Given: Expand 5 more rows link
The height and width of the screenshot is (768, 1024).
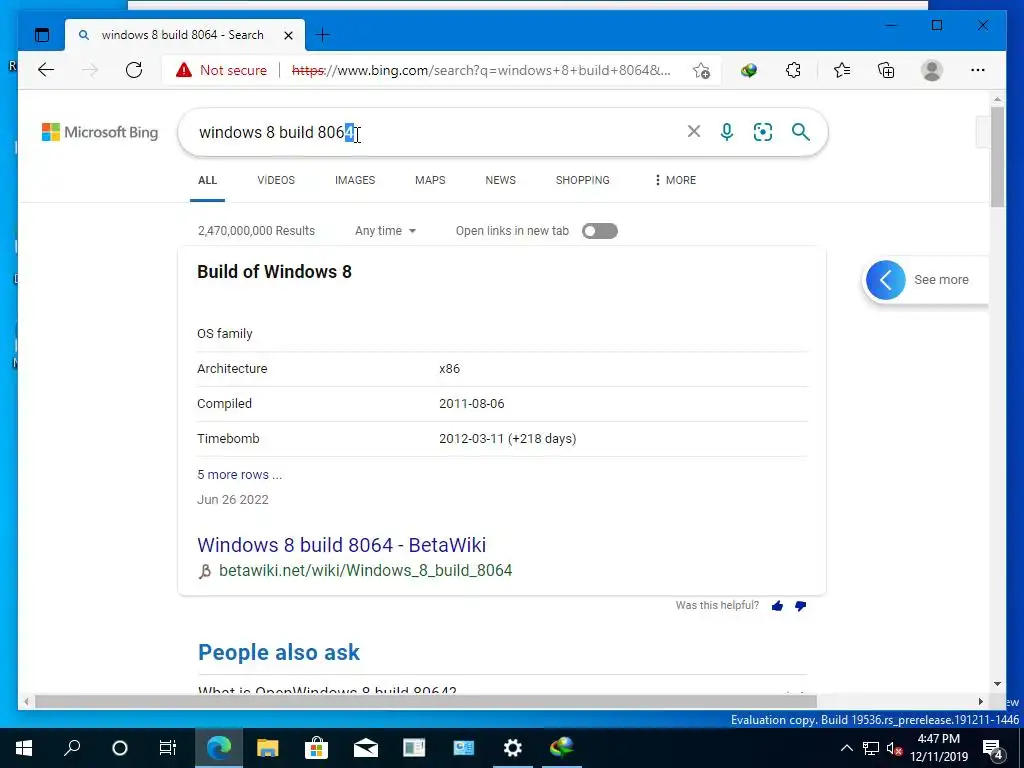Looking at the screenshot, I should [x=240, y=475].
